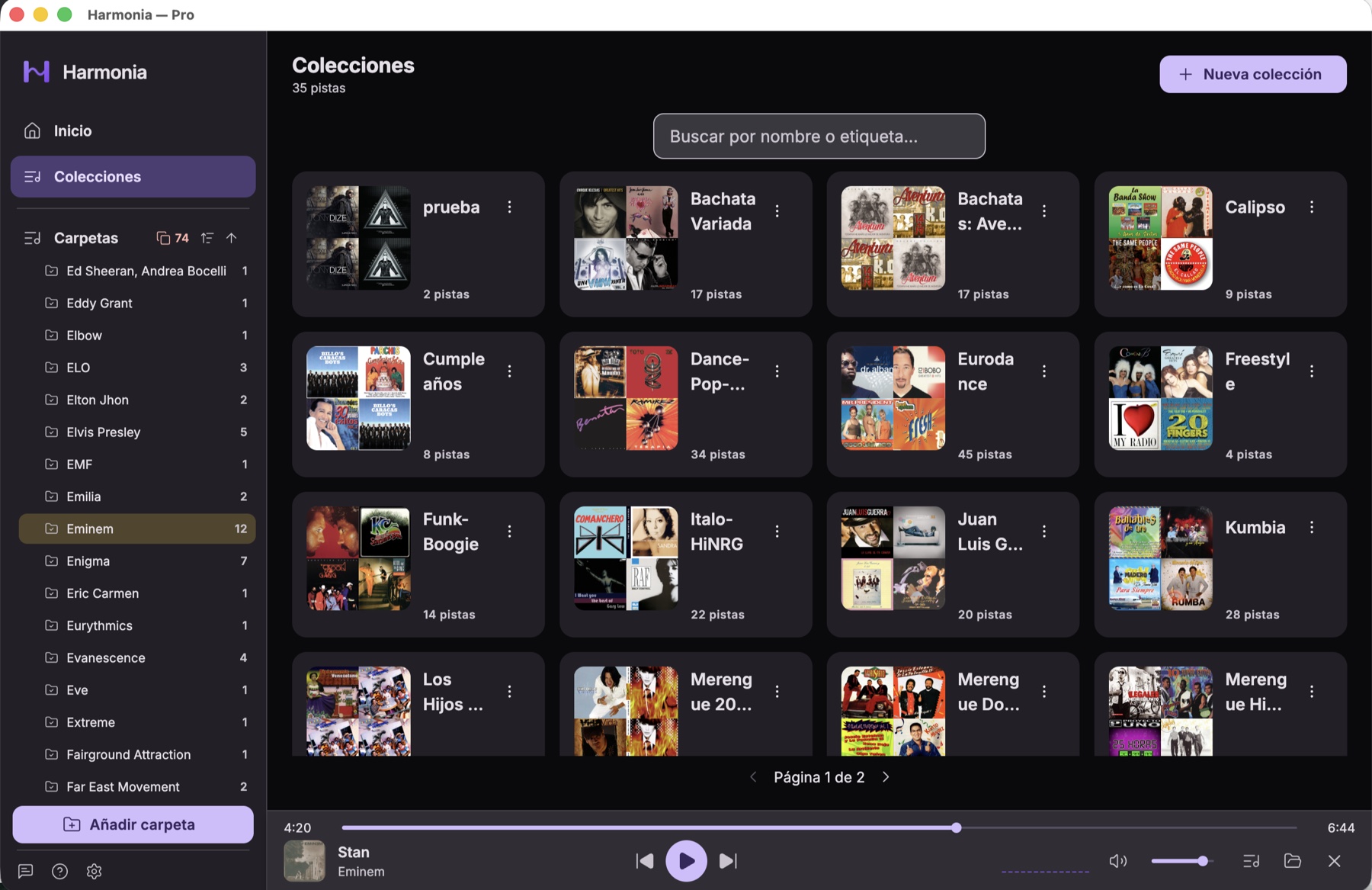
Task: Skip to the previous track
Action: (645, 861)
